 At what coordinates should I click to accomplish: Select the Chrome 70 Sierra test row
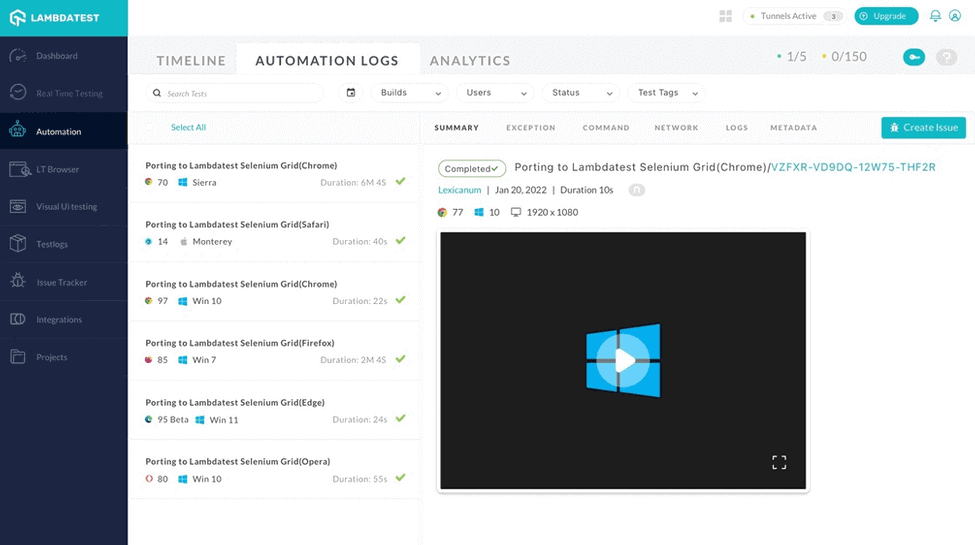point(274,174)
